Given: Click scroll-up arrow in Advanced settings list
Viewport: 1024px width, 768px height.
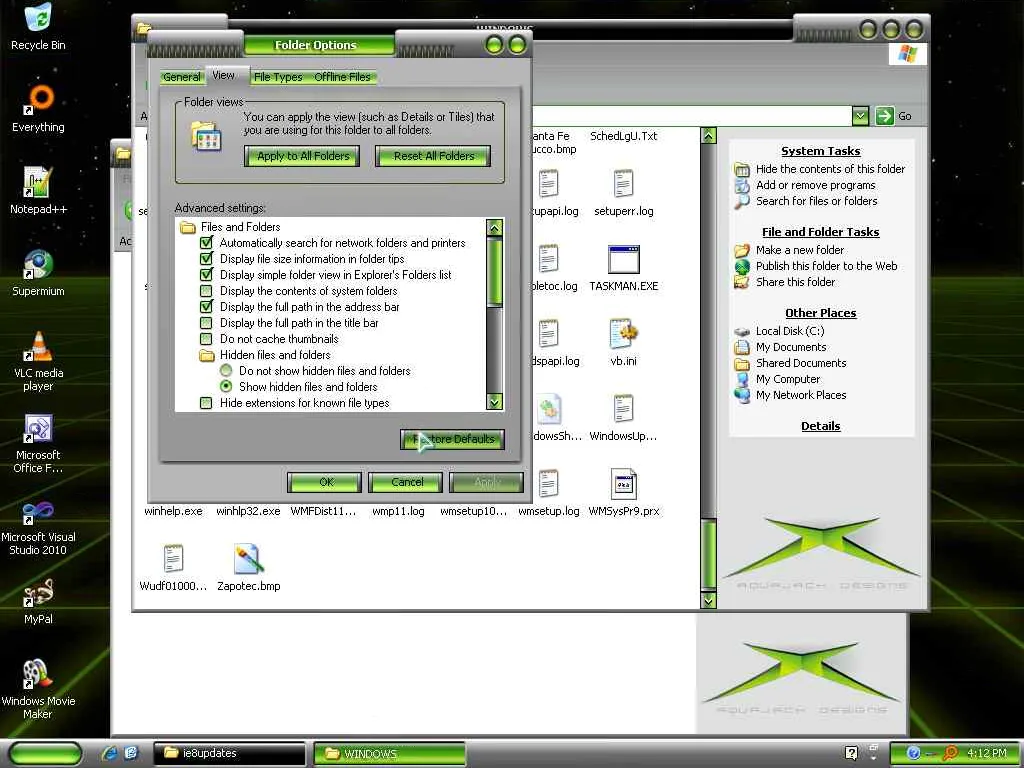Looking at the screenshot, I should pyautogui.click(x=494, y=227).
